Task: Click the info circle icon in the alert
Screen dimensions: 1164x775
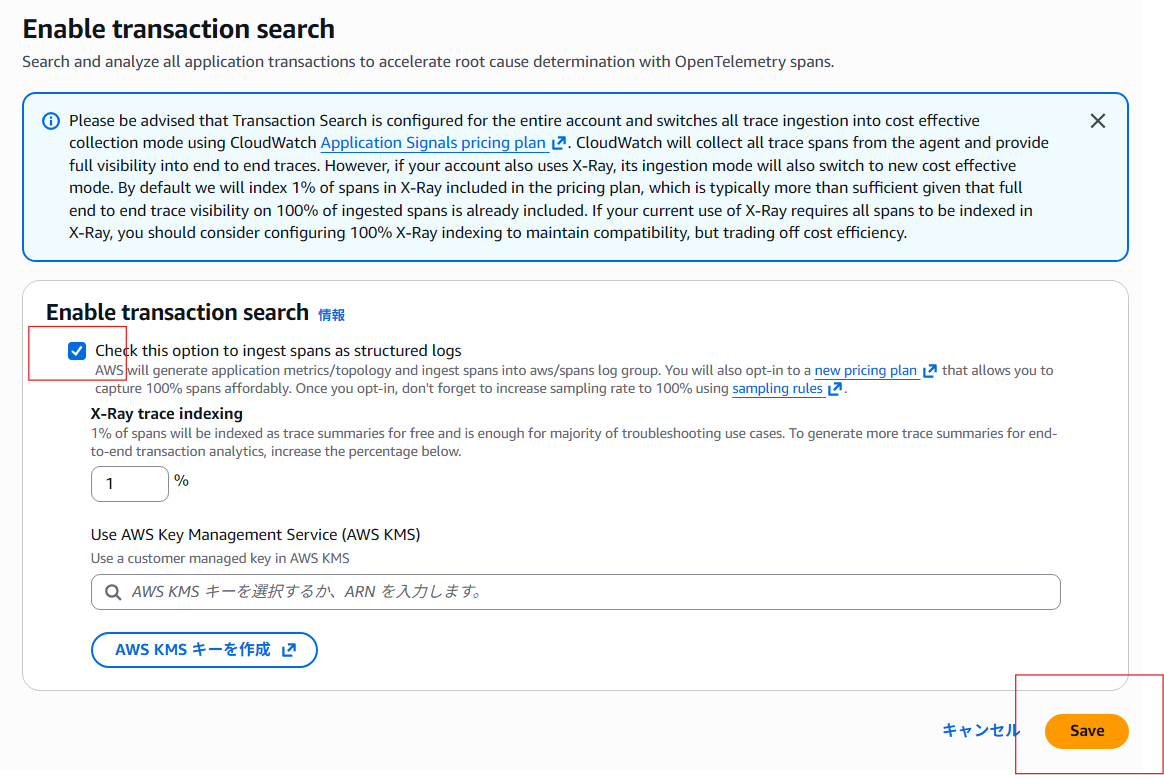Action: click(x=51, y=121)
